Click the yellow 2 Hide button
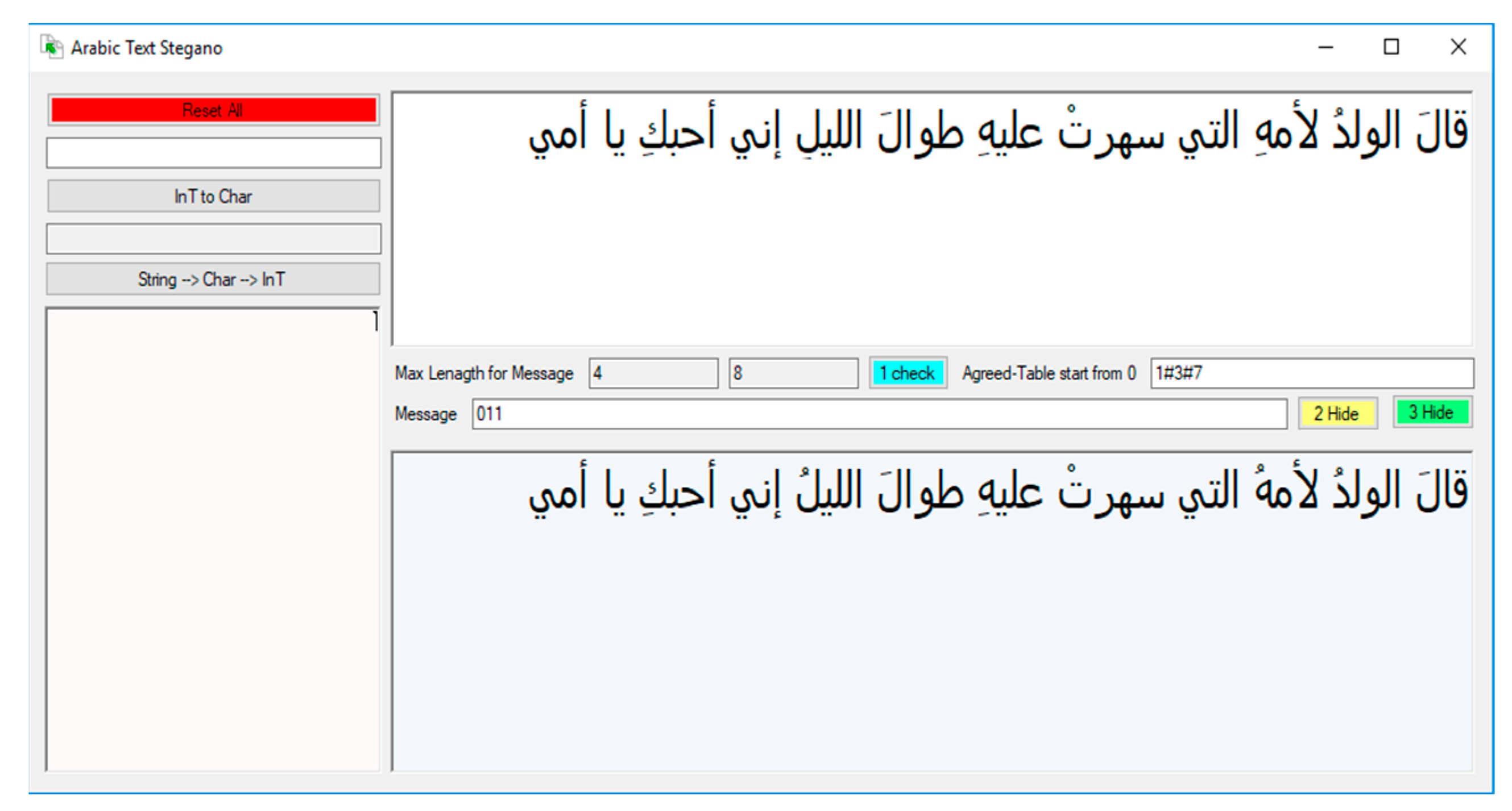 [1337, 413]
